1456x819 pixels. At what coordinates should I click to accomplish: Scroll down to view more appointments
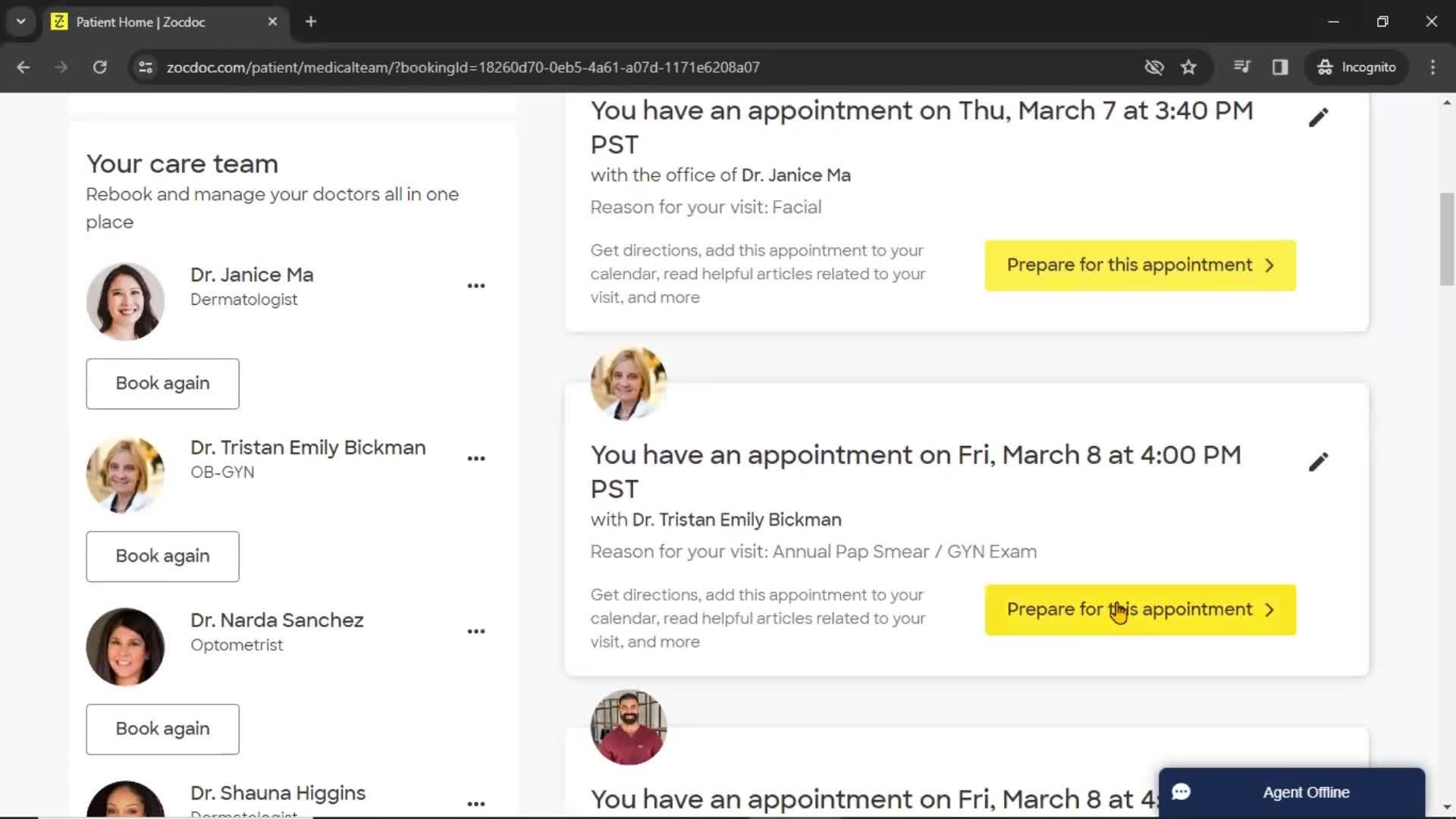pos(1449,806)
